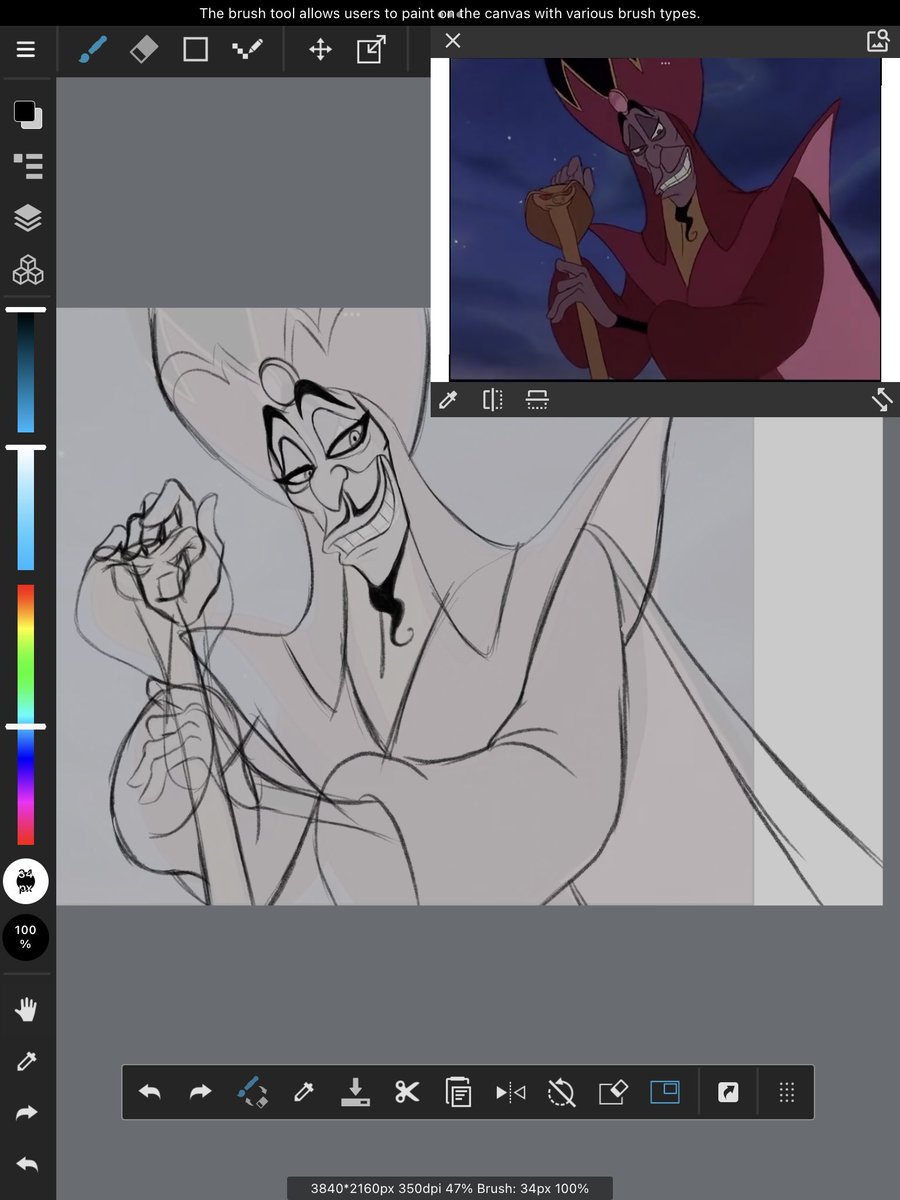Image resolution: width=900 pixels, height=1200 pixels.
Task: Select the rectangle shape tool
Action: coord(195,49)
